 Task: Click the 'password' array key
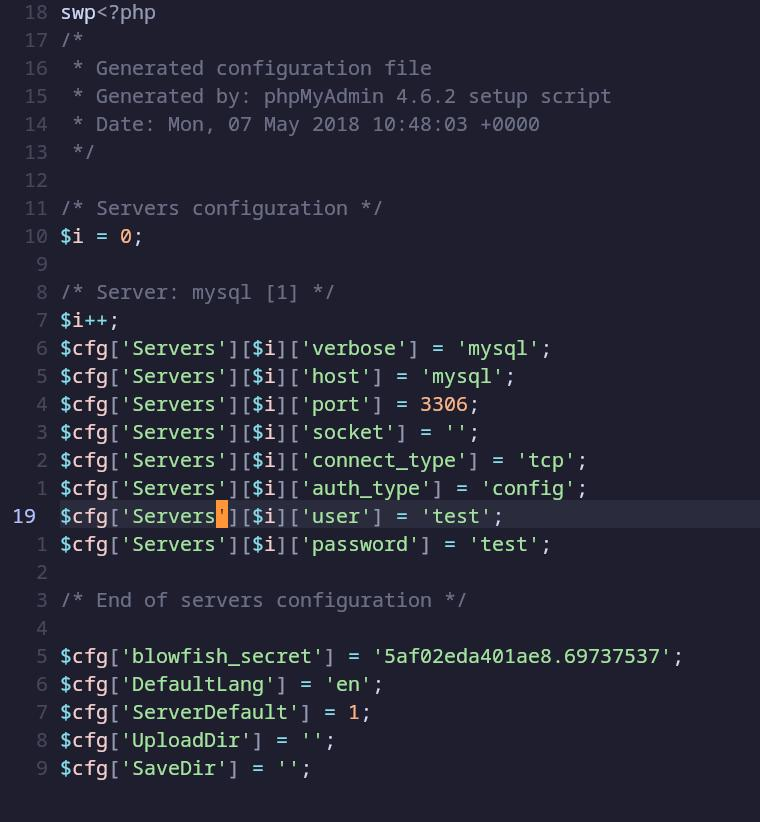(359, 544)
